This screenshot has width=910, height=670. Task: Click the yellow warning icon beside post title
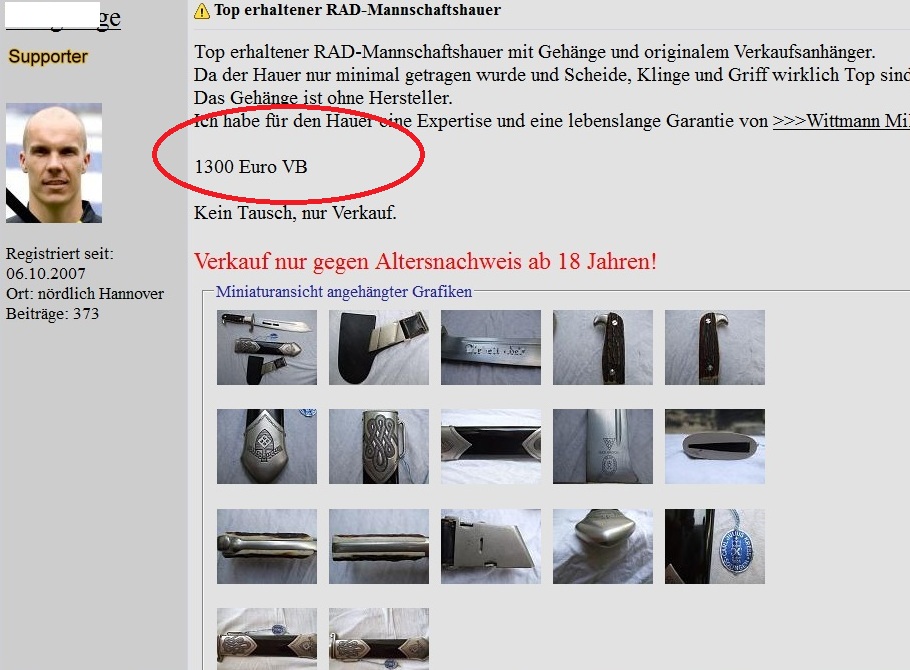coord(201,11)
